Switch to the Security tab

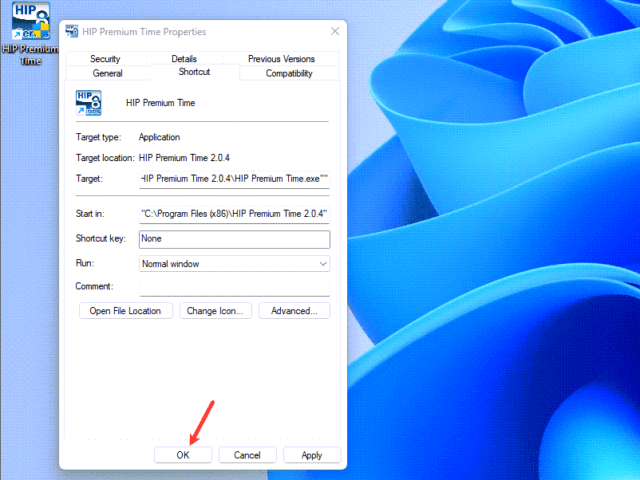point(105,59)
